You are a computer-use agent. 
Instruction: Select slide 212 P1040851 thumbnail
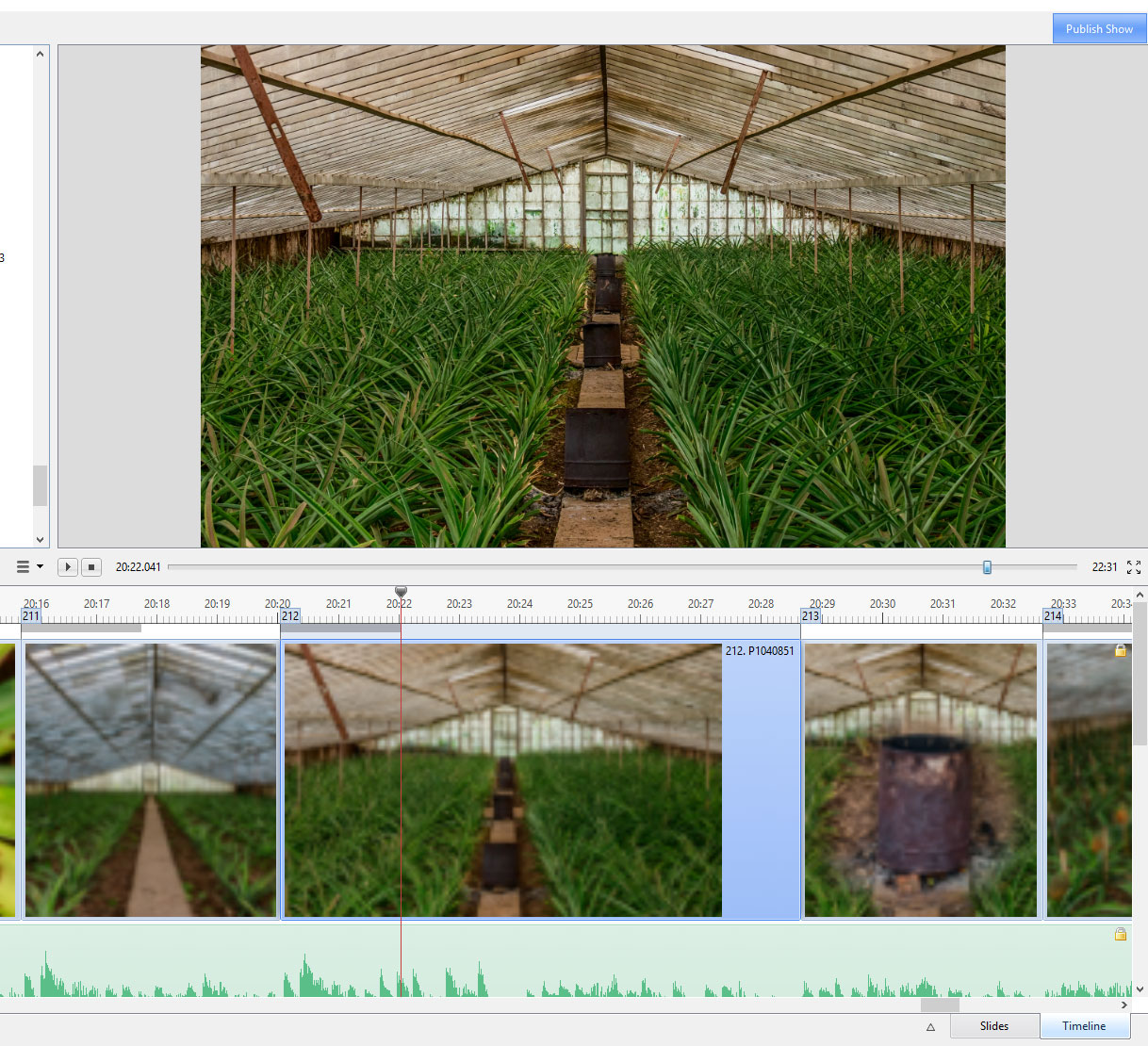(502, 780)
